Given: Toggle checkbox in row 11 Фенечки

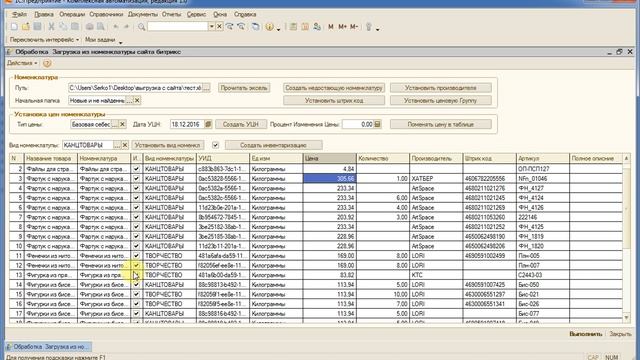Looking at the screenshot, I should (x=136, y=256).
